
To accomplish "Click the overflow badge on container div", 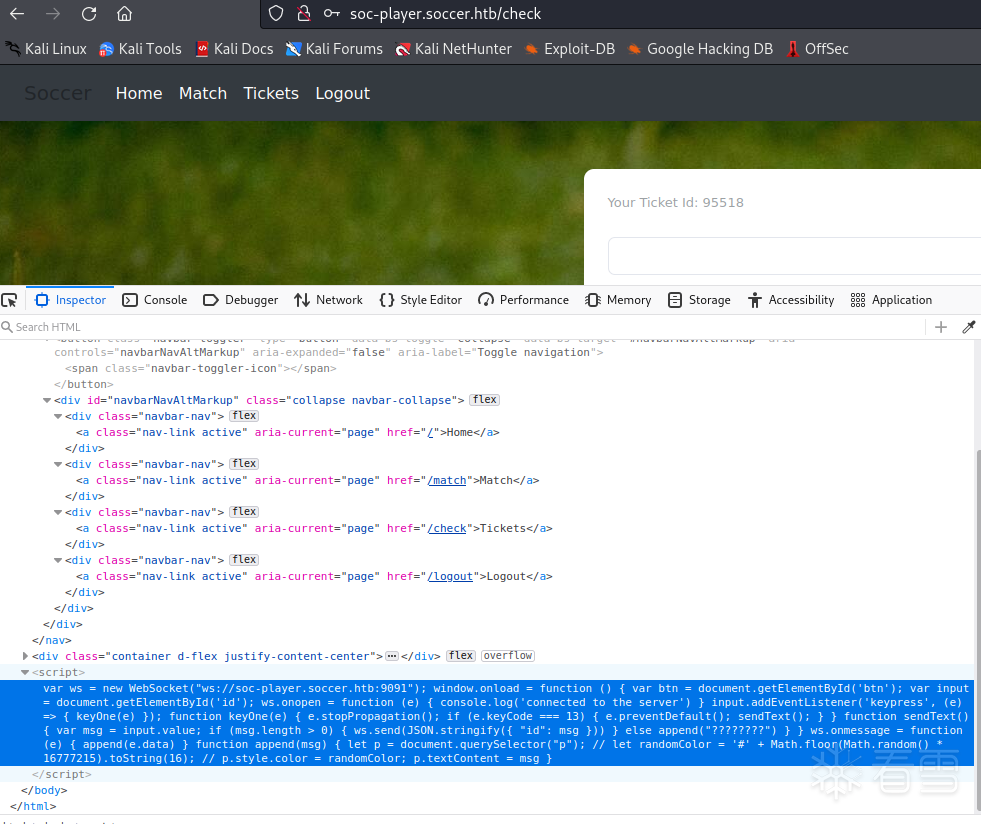I will pyautogui.click(x=507, y=656).
